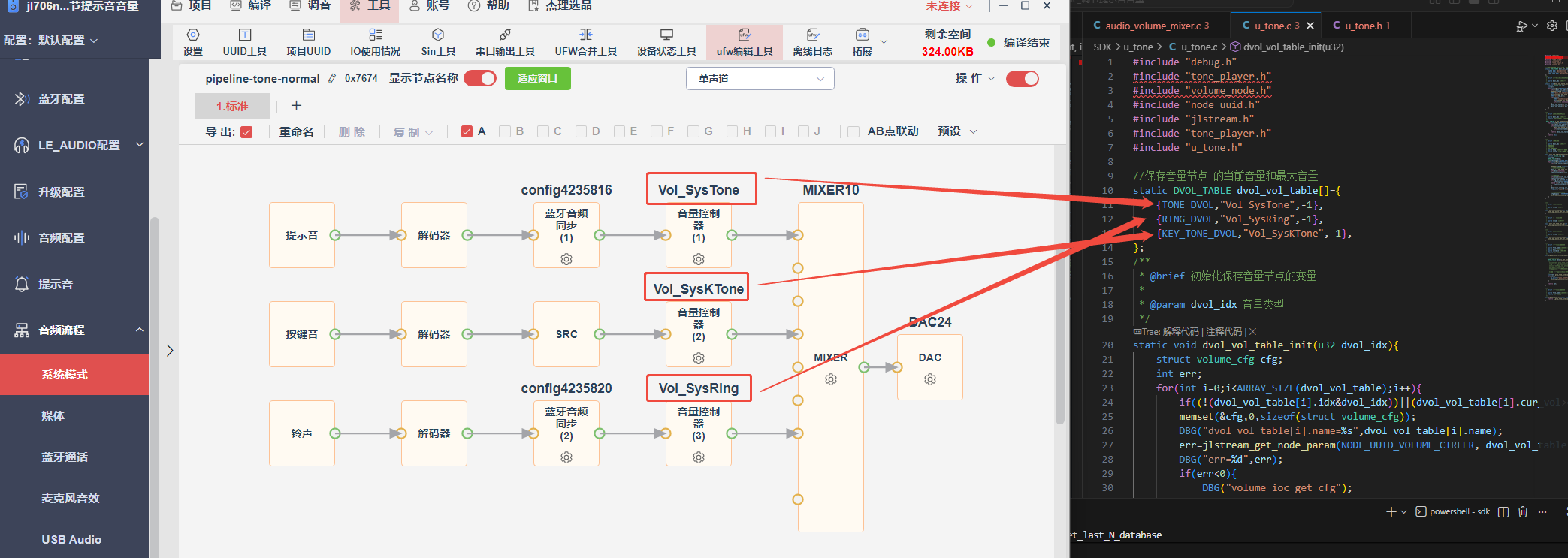Click the edit pencil beside pipeline-tone-normal
The image size is (1568, 558).
pos(333,79)
